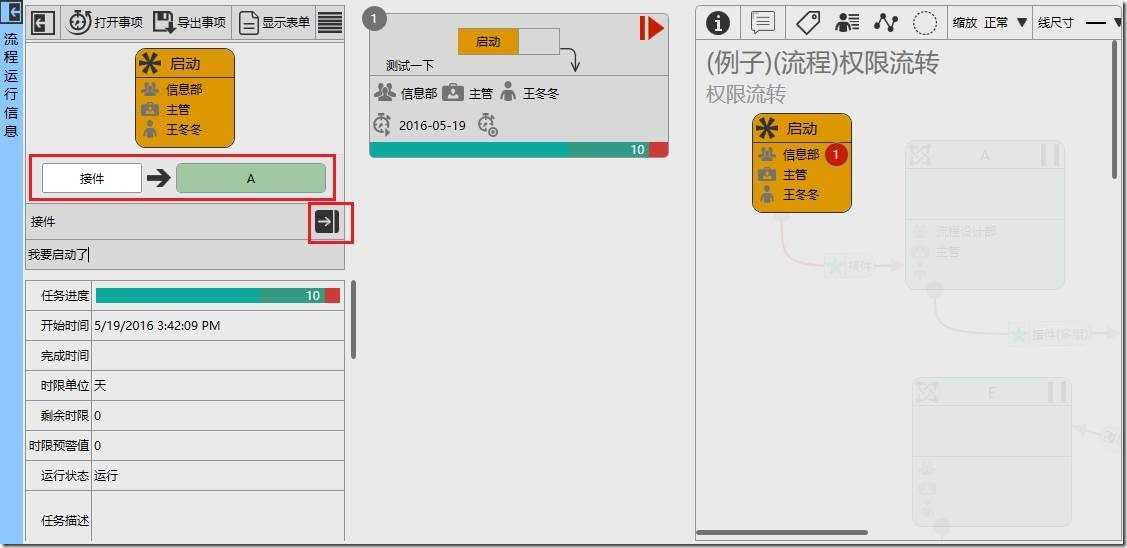Open the striped list menu icon after 显示表单
The image size is (1127, 548).
[x=330, y=22]
